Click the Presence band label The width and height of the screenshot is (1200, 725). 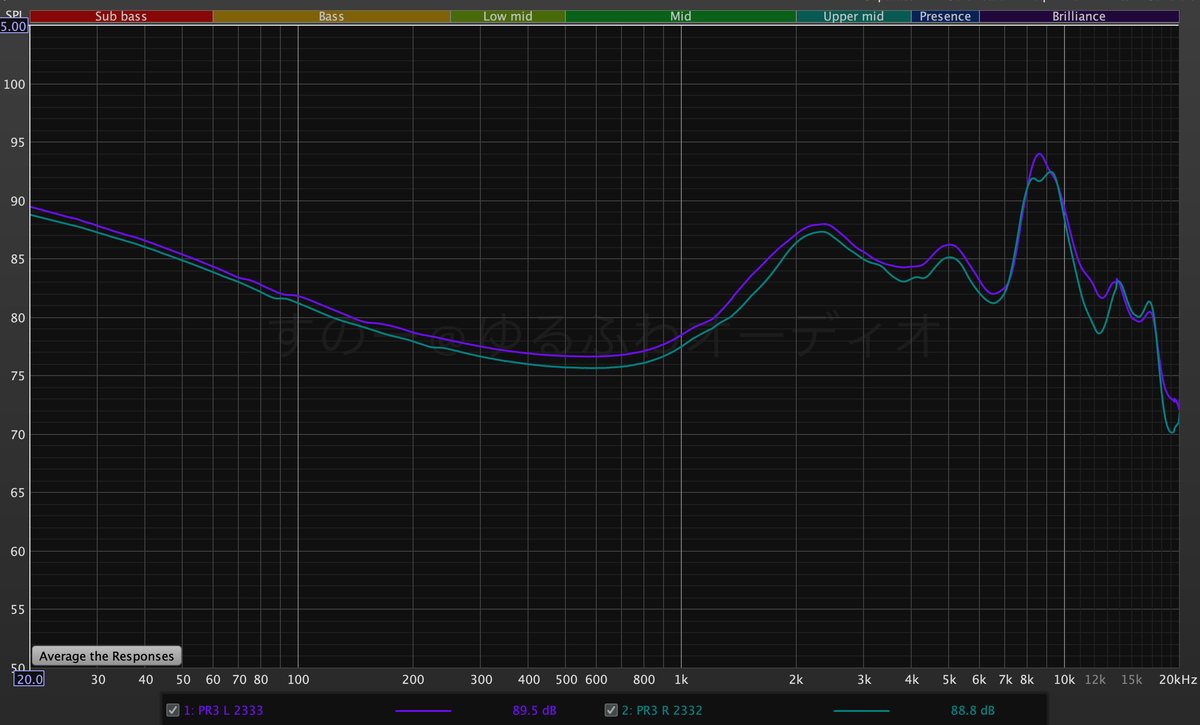(945, 16)
